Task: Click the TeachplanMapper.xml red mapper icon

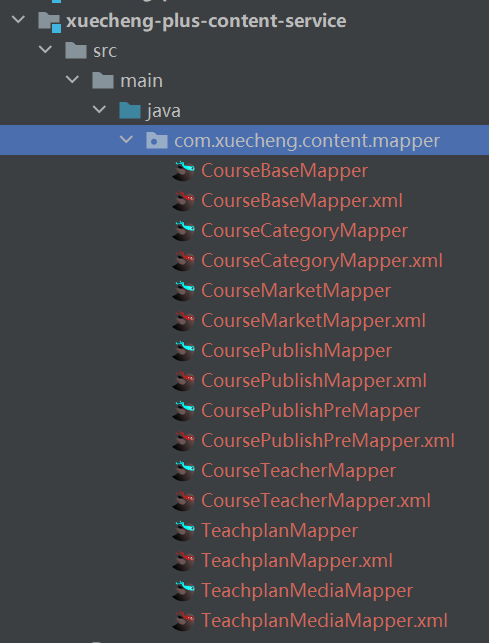Action: coord(183,561)
